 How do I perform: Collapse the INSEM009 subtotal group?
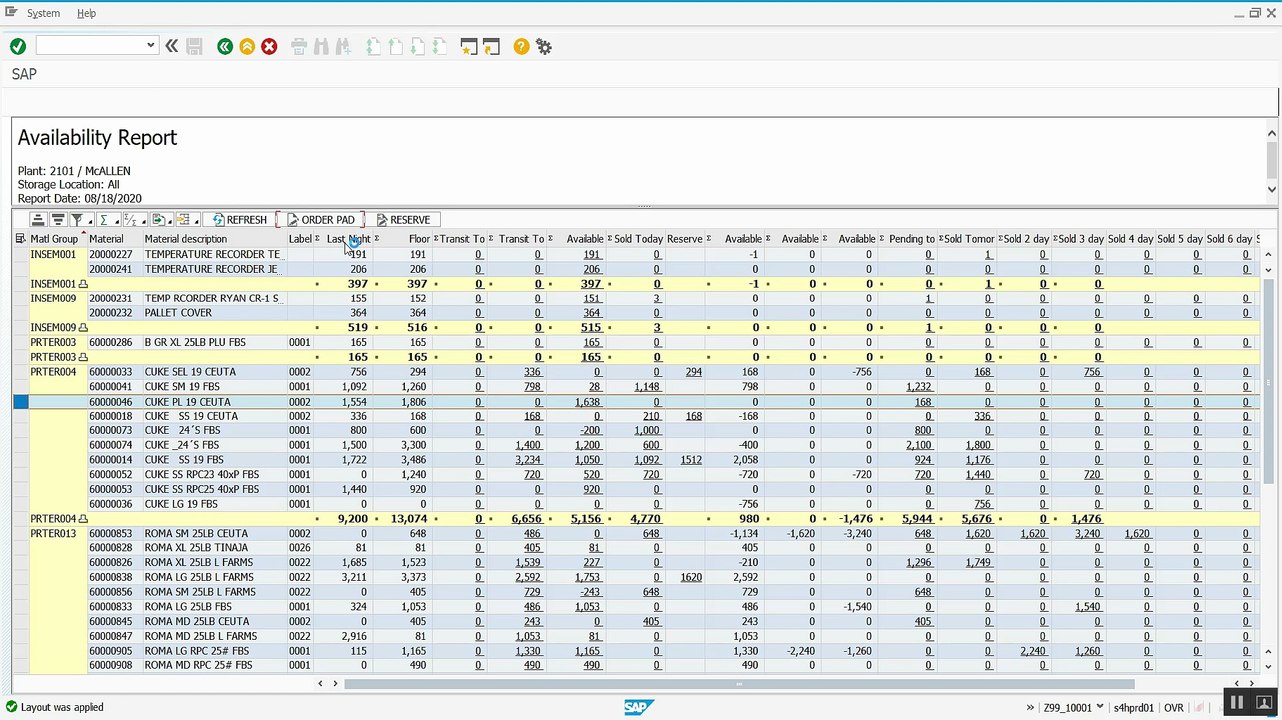83,328
